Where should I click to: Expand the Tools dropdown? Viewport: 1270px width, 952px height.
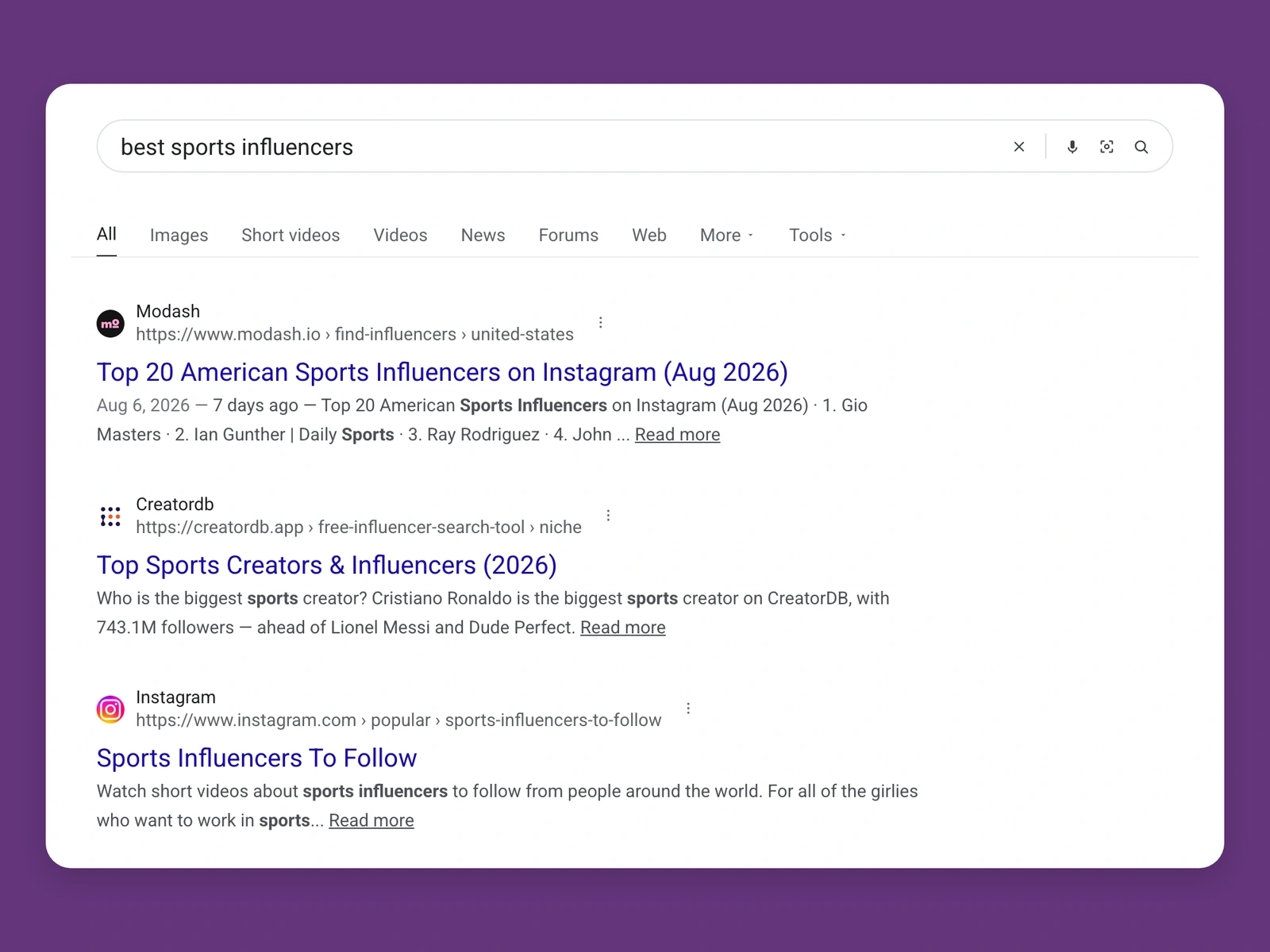coord(818,236)
